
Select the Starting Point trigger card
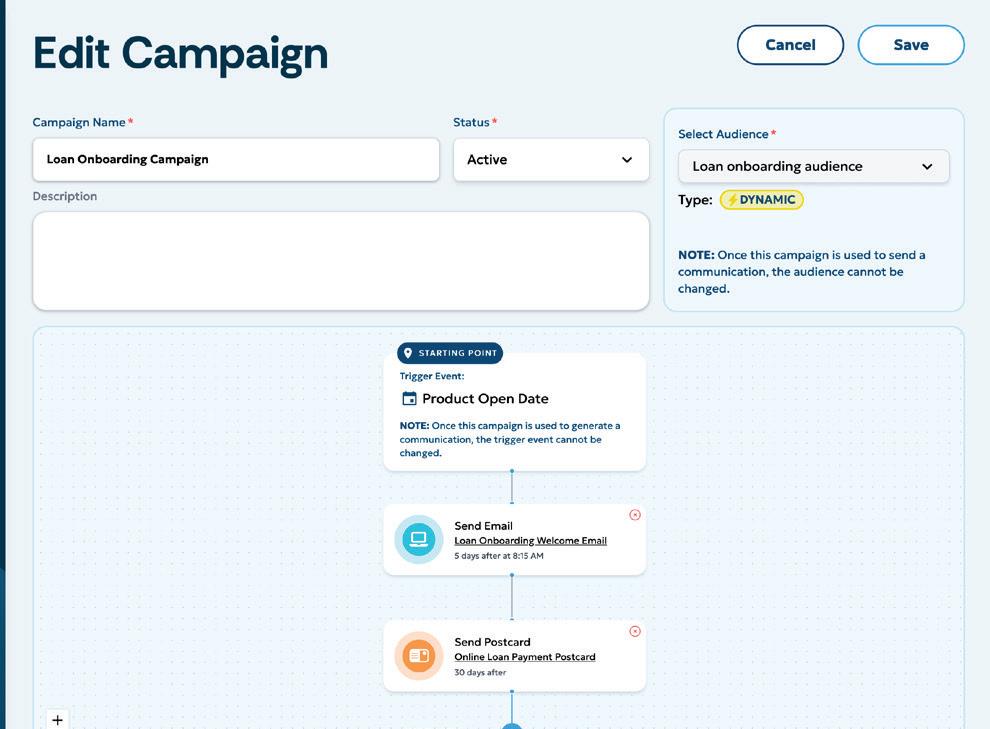514,420
